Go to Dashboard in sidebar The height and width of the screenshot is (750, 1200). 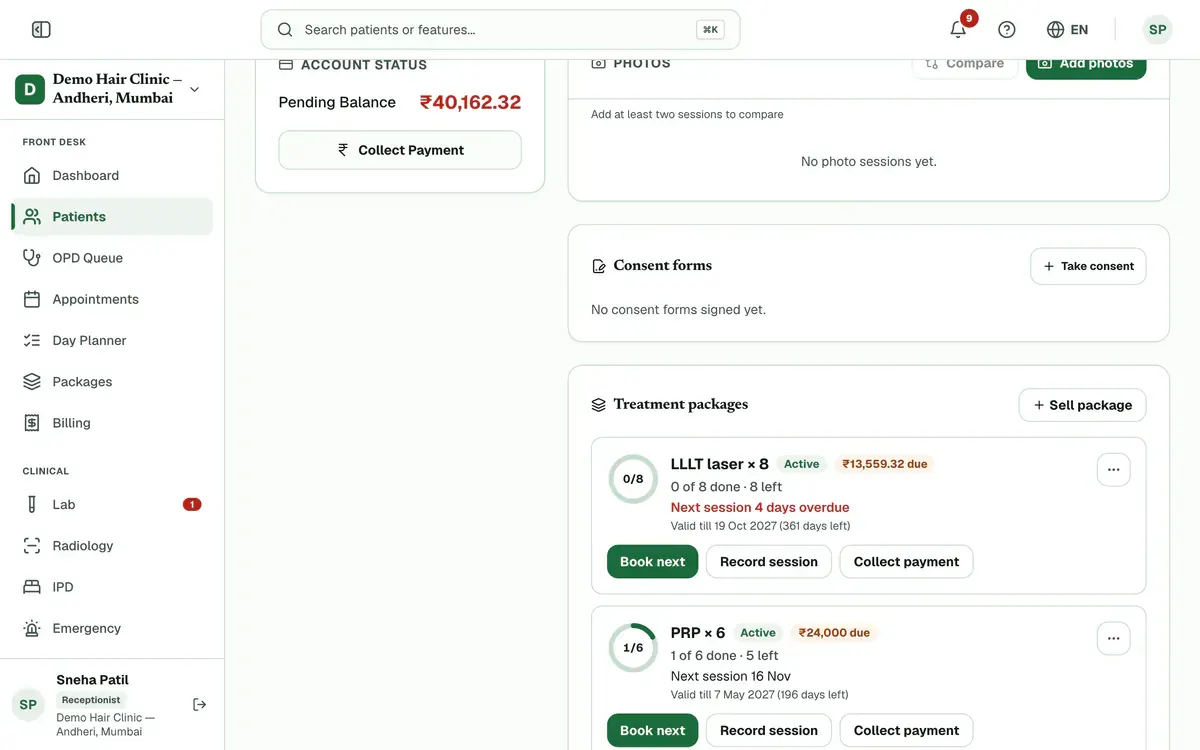(x=112, y=175)
